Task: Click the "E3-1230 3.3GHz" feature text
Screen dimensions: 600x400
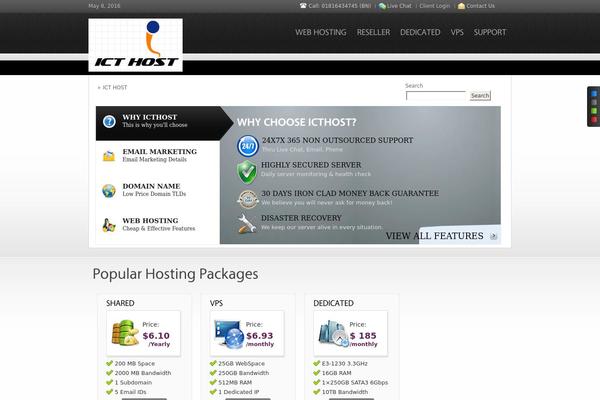Action: [x=344, y=364]
